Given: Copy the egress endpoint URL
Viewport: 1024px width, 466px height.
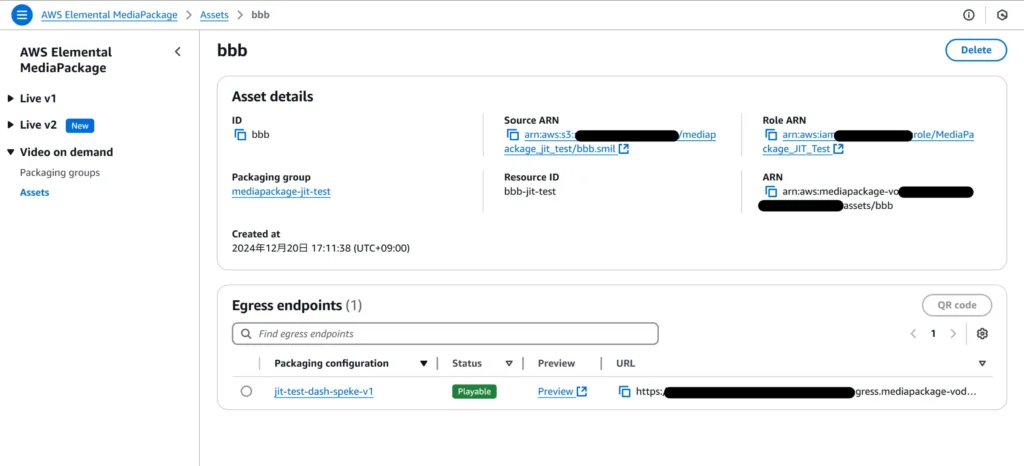Looking at the screenshot, I should coord(625,392).
